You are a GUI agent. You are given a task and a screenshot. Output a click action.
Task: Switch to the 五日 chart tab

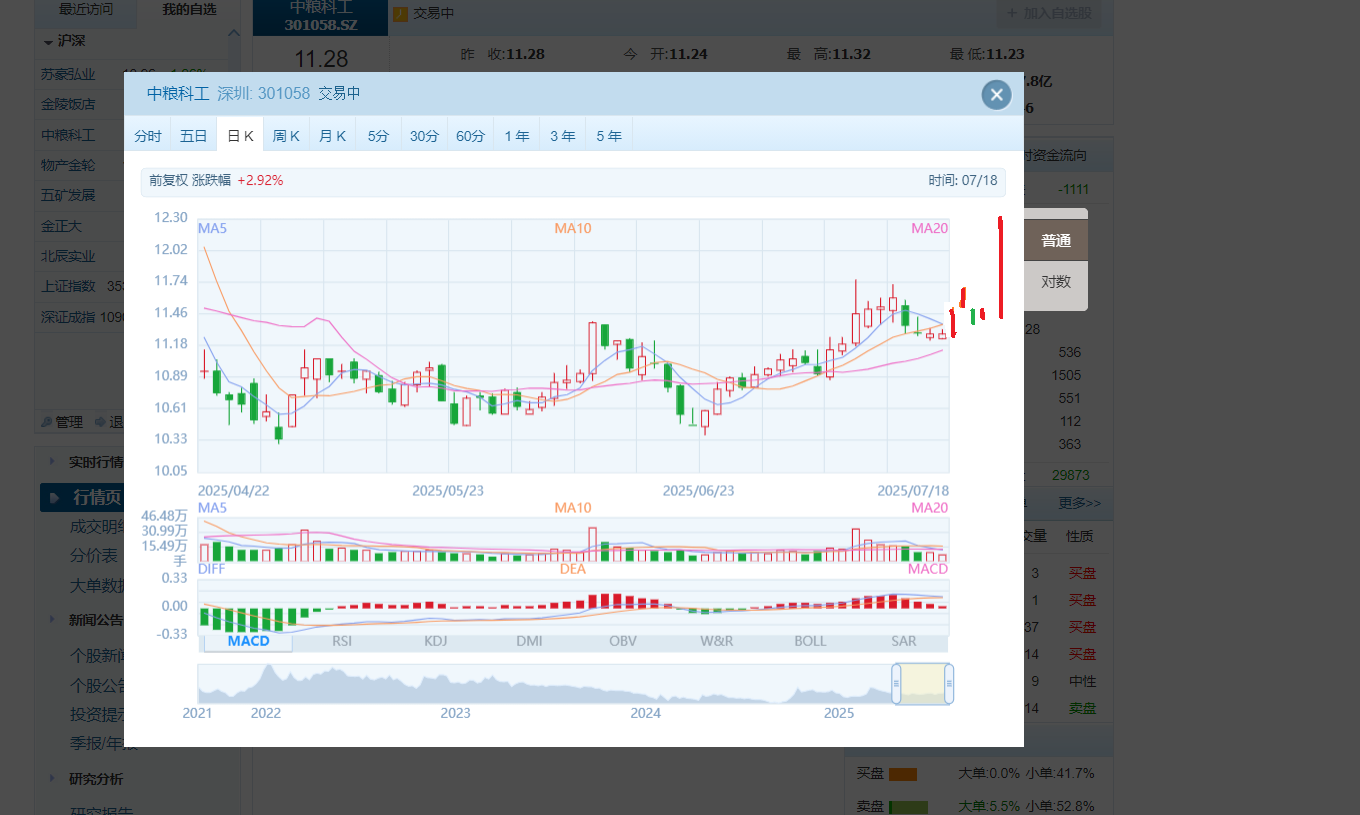pos(194,135)
